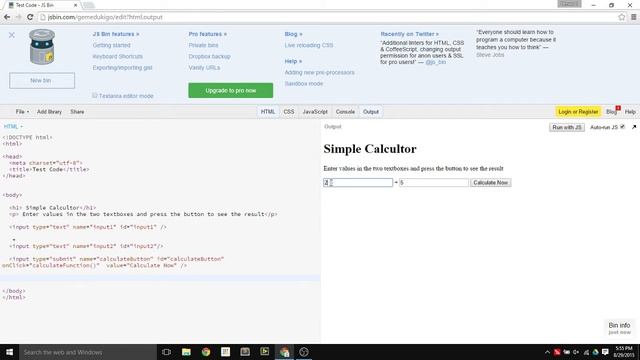Image resolution: width=640 pixels, height=360 pixels.
Task: Click the JS Bin robot logo
Action: [x=42, y=47]
